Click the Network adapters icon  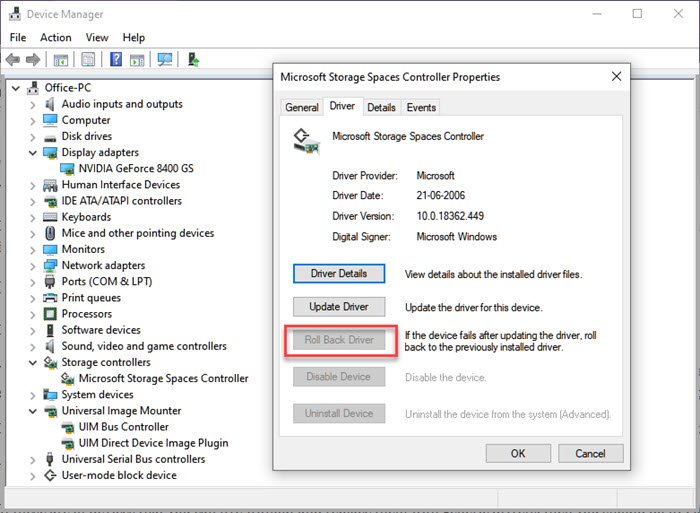coord(50,266)
